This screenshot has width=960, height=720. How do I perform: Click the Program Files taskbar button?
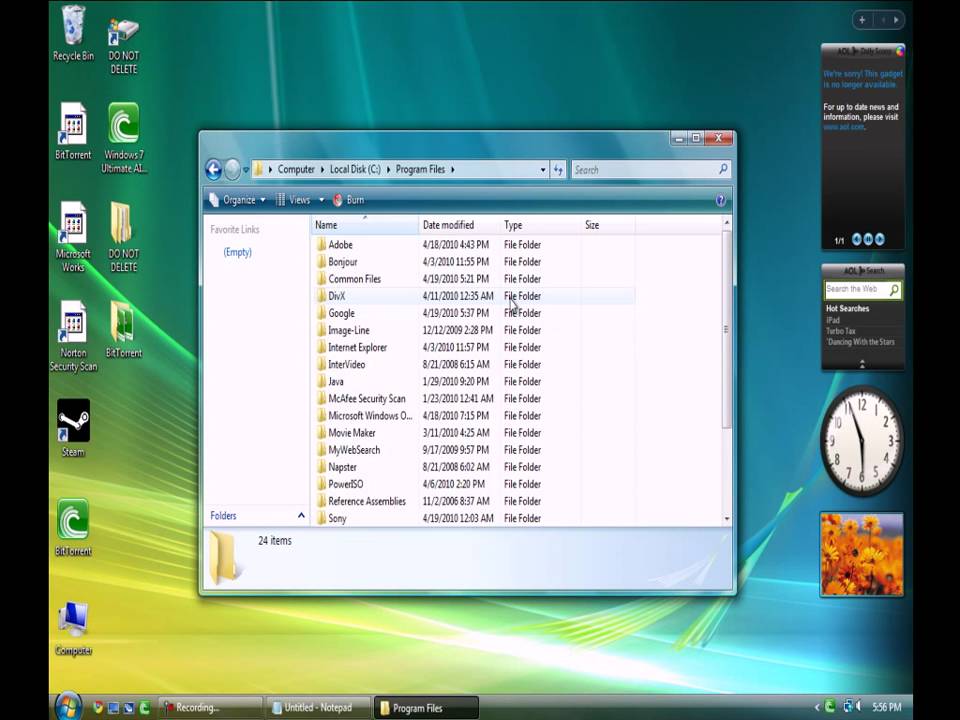[x=426, y=708]
